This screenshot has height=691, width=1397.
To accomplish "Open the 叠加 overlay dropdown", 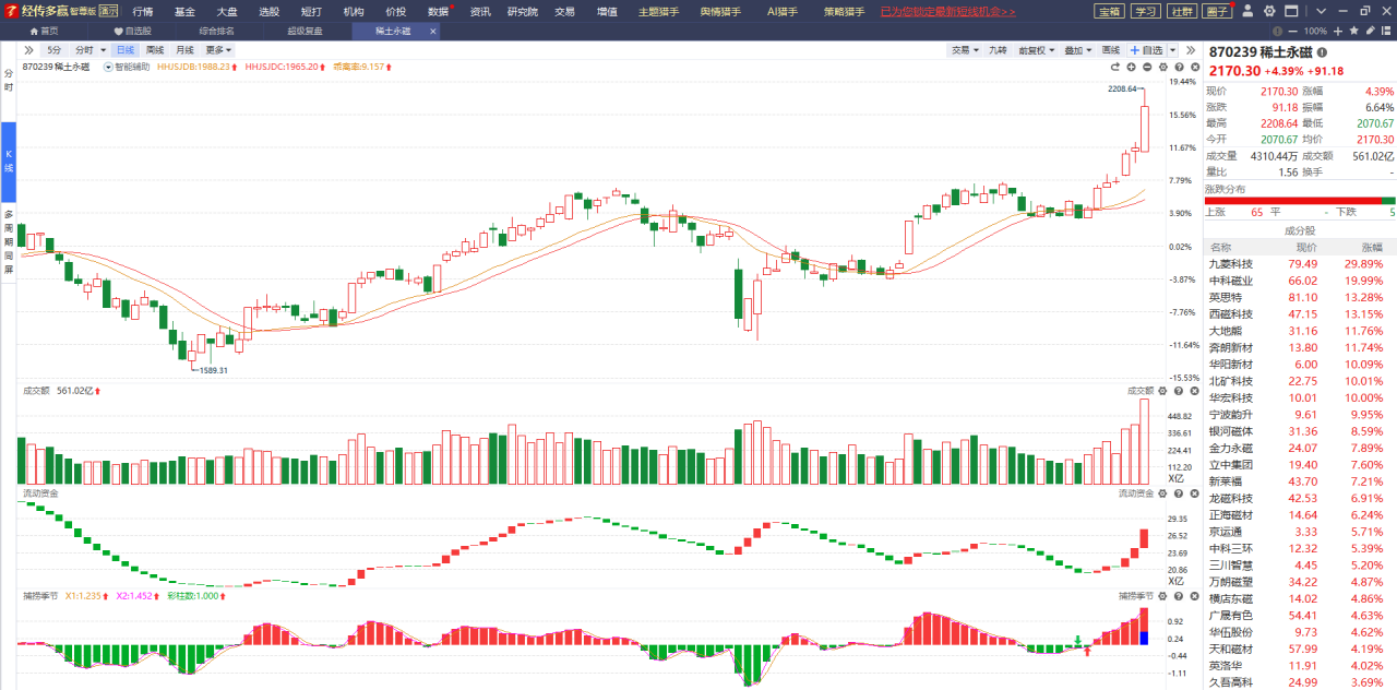I will click(x=1077, y=50).
